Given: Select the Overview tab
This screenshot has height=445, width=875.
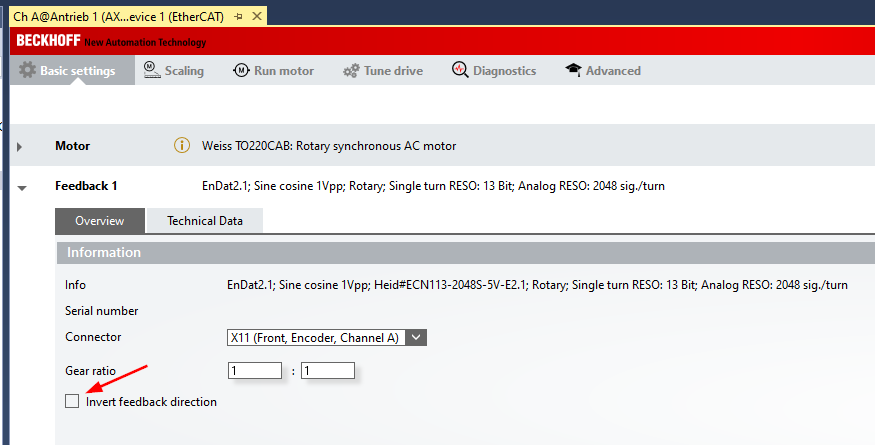Looking at the screenshot, I should tap(100, 221).
